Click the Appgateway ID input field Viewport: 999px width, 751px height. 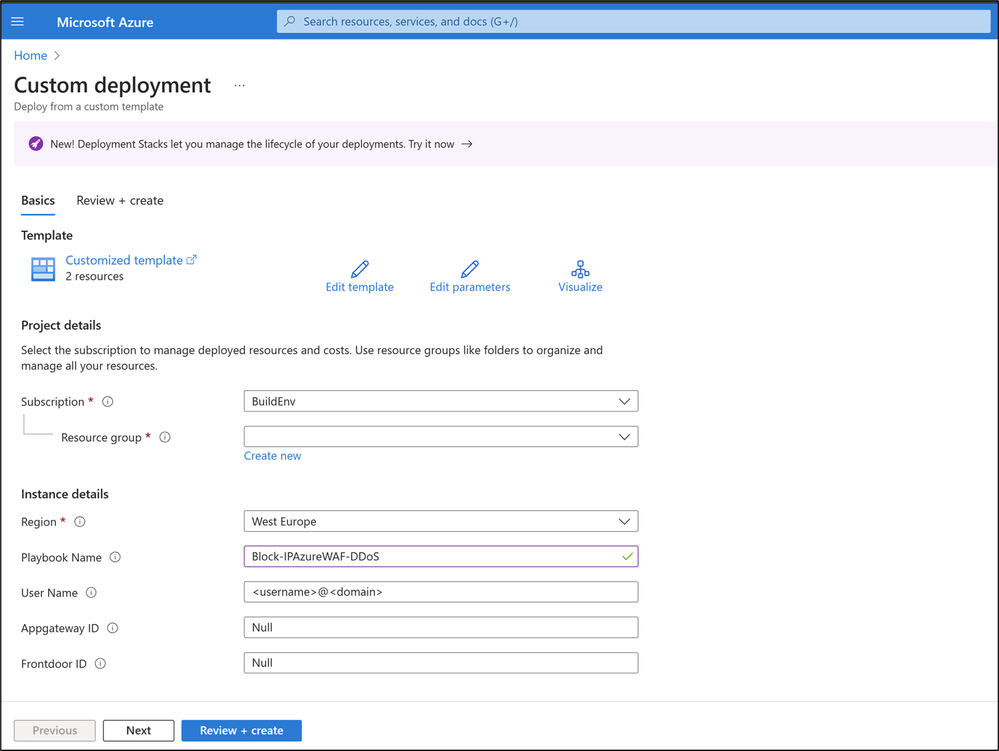tap(441, 627)
